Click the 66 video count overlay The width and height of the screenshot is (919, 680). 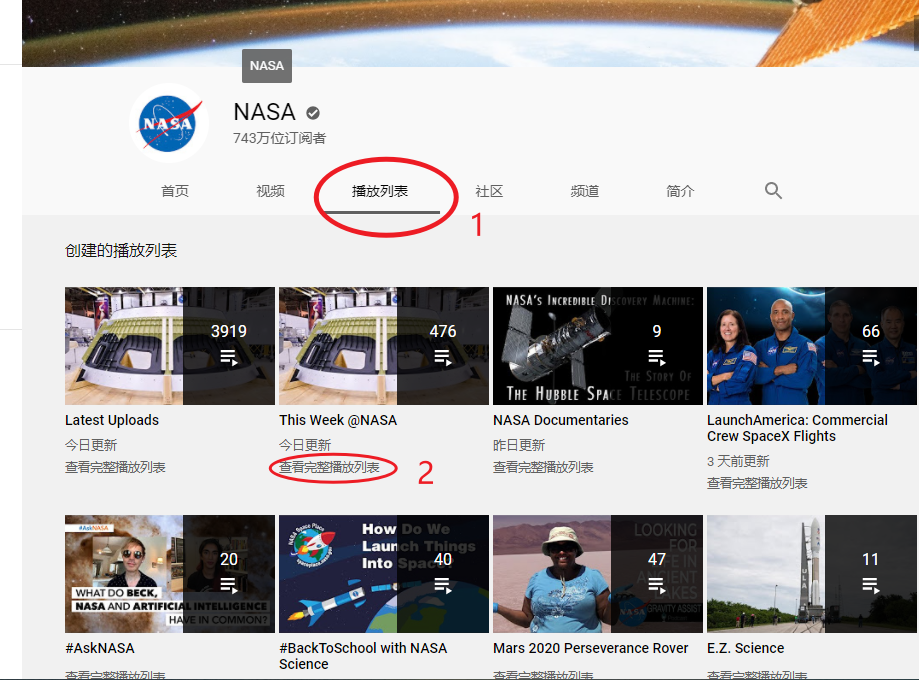point(871,331)
